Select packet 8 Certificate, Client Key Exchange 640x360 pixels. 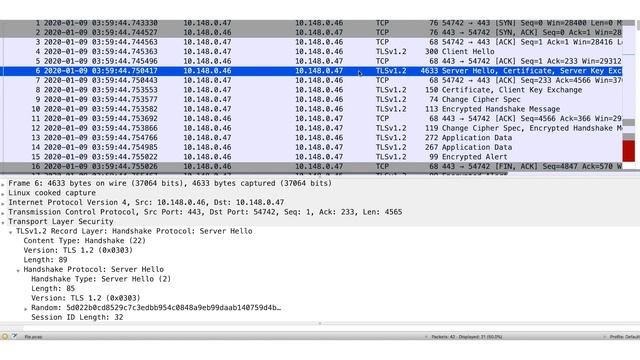click(x=311, y=90)
